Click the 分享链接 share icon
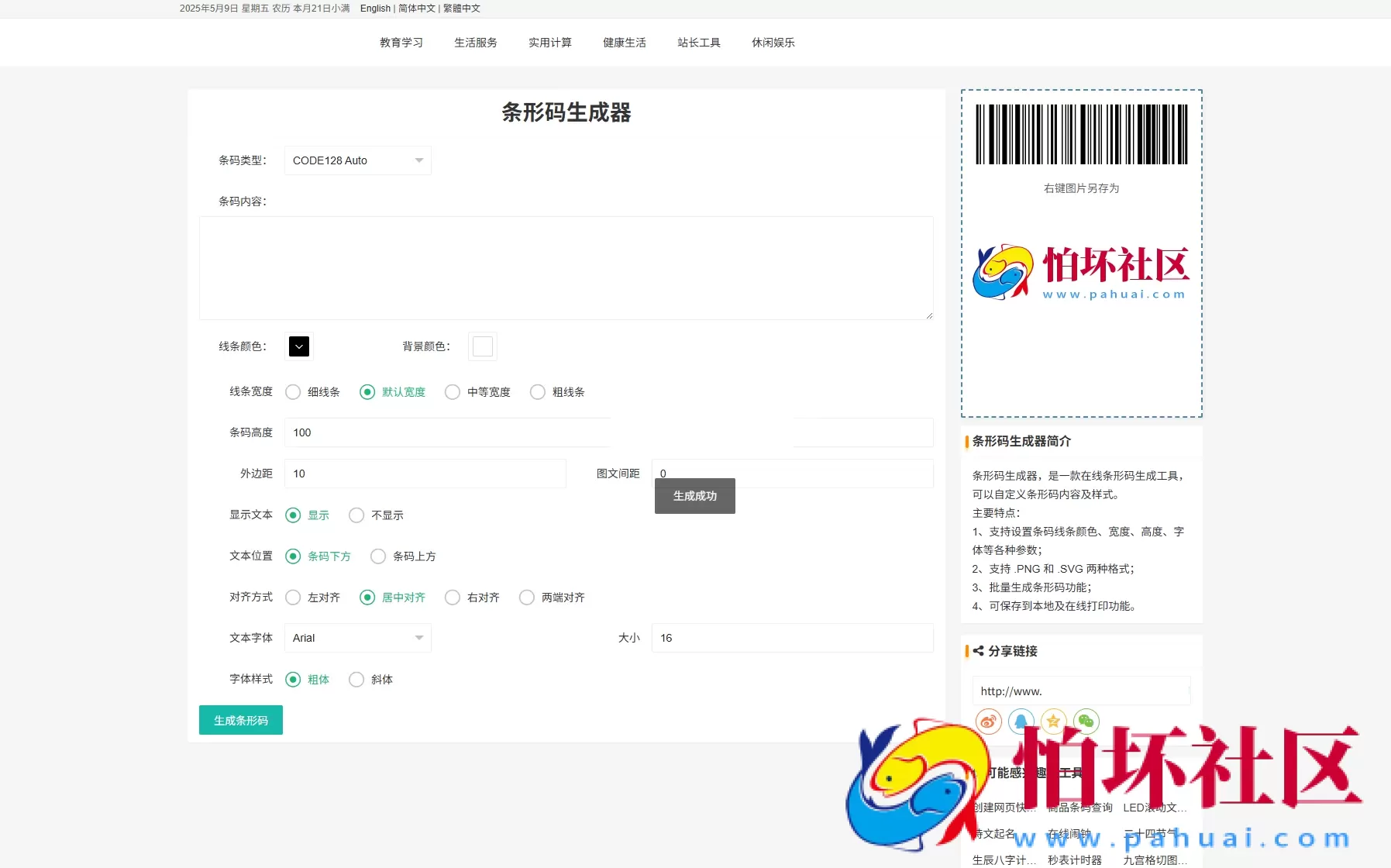This screenshot has width=1391, height=868. pos(978,651)
